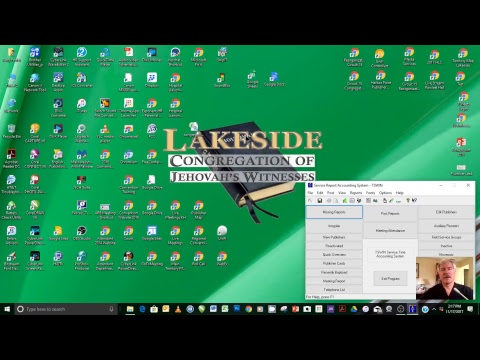This screenshot has width=480, height=360.
Task: Open Google Chrome from the taskbar
Action: 248,309
